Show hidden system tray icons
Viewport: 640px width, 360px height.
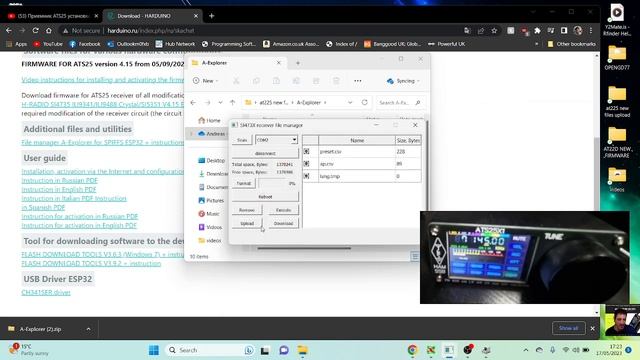(526, 350)
